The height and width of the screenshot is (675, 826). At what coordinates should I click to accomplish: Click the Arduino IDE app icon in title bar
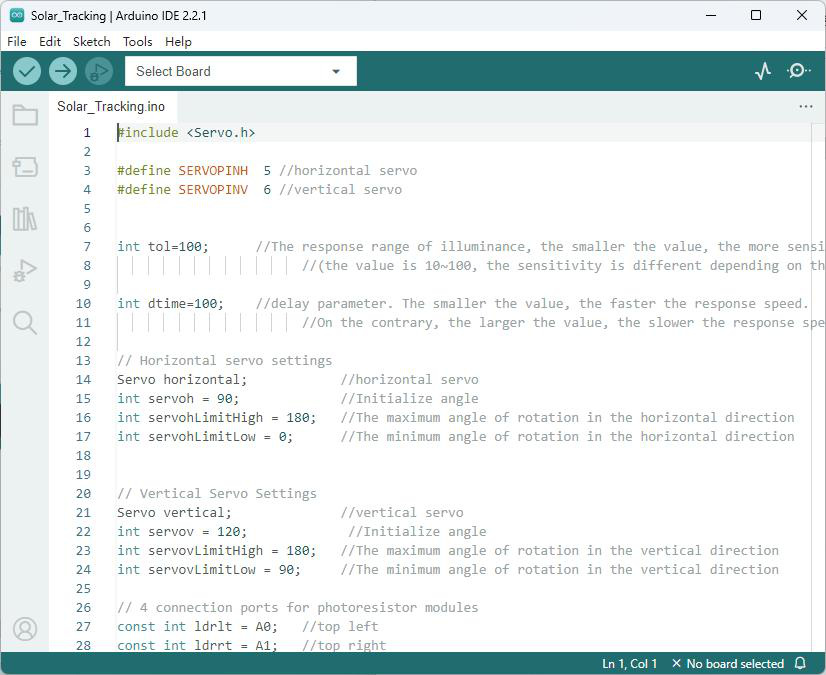pos(16,15)
